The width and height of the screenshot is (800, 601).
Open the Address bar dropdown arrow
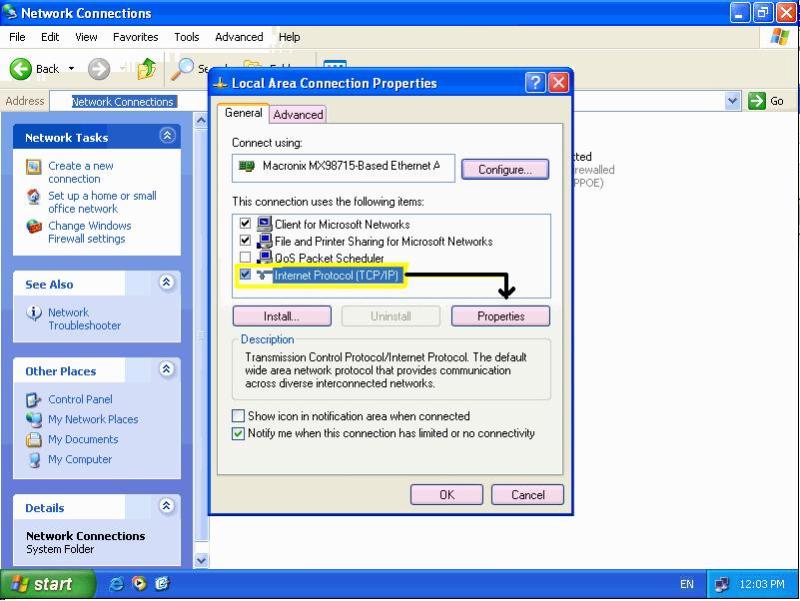(732, 101)
